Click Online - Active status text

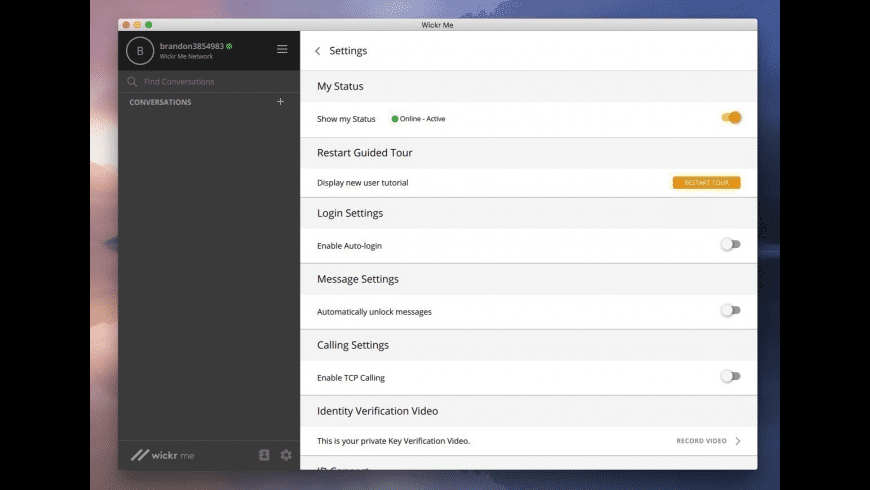click(422, 119)
